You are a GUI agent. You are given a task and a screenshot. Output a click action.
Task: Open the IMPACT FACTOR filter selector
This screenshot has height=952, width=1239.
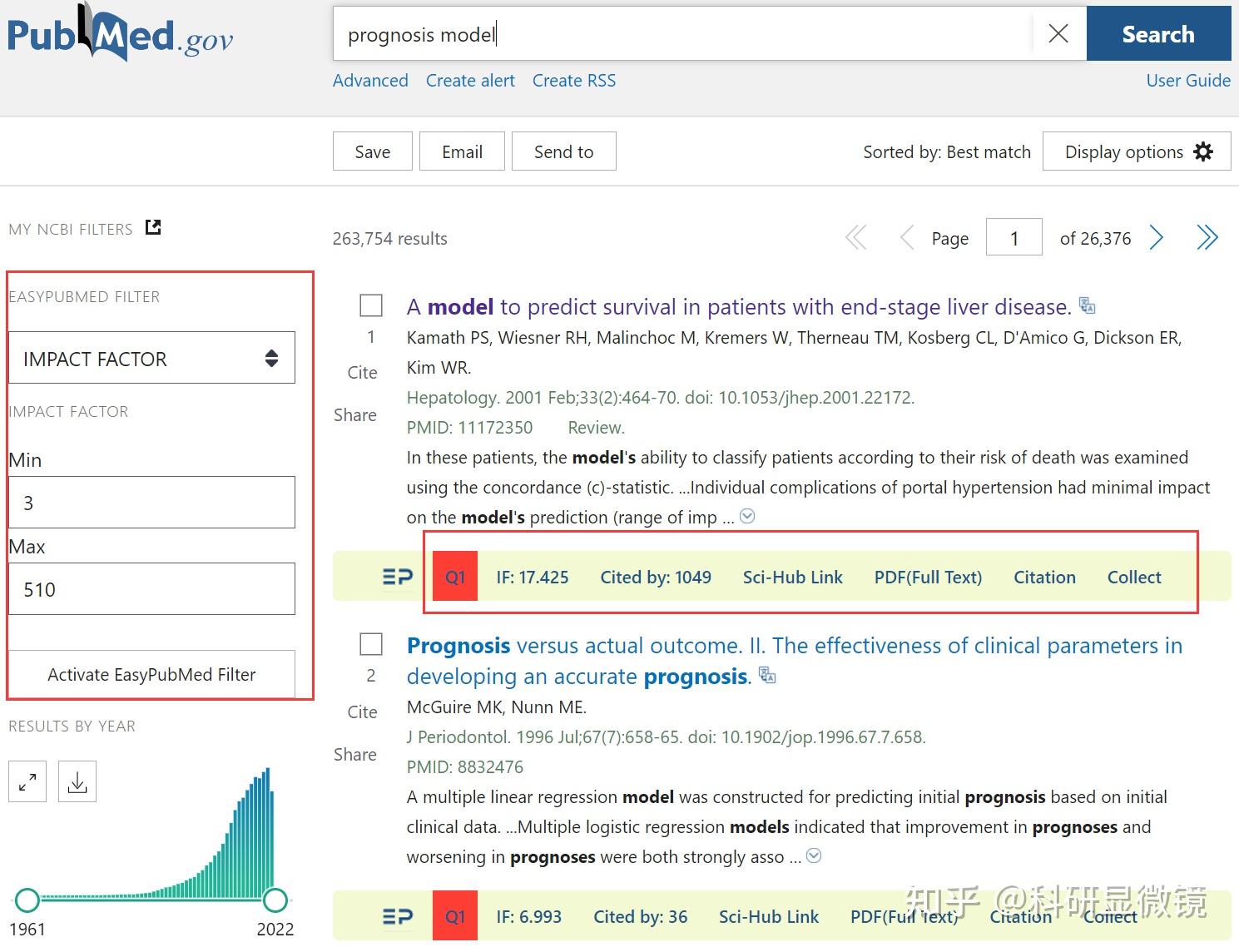pos(151,358)
